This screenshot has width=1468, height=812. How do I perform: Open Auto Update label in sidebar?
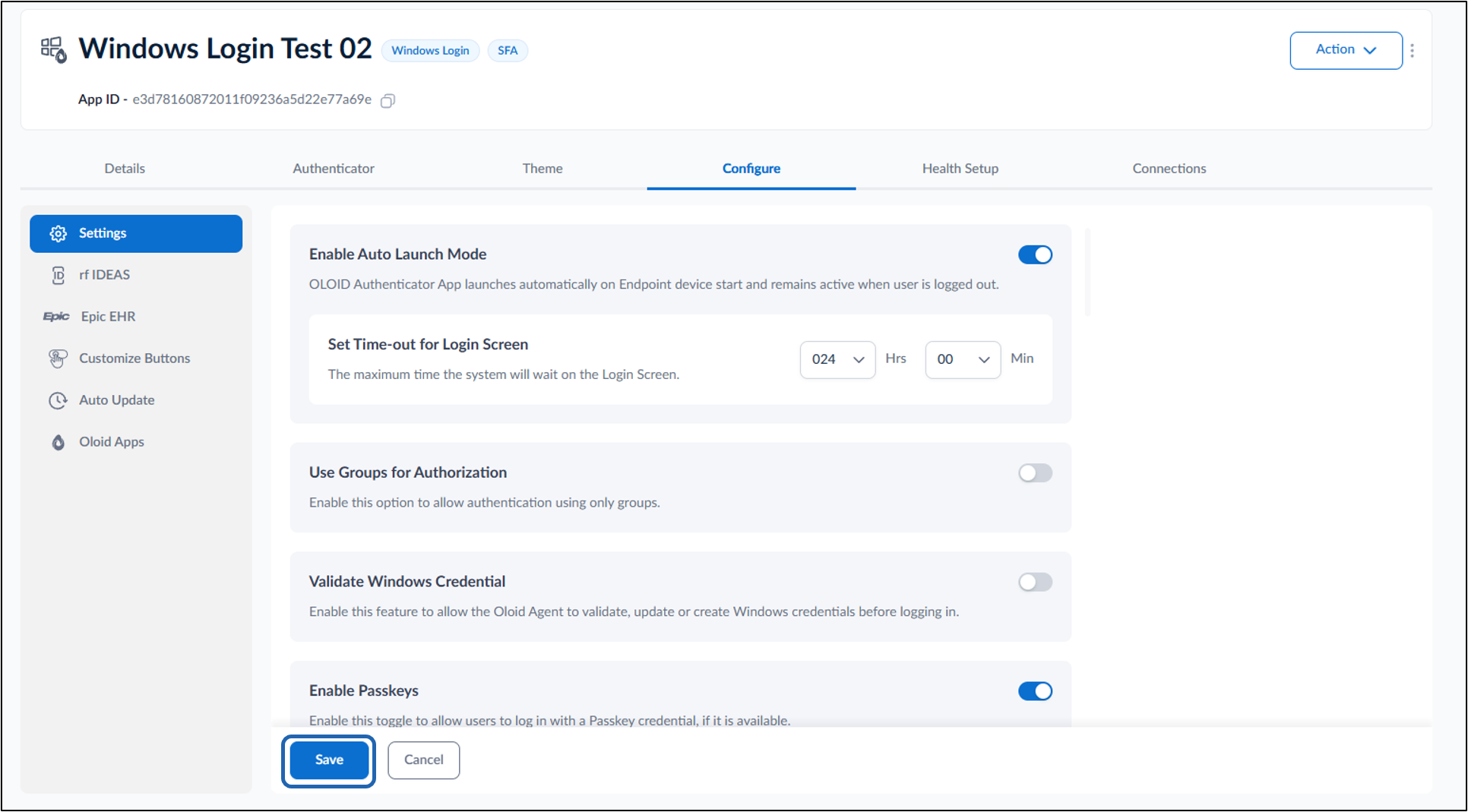coord(117,400)
